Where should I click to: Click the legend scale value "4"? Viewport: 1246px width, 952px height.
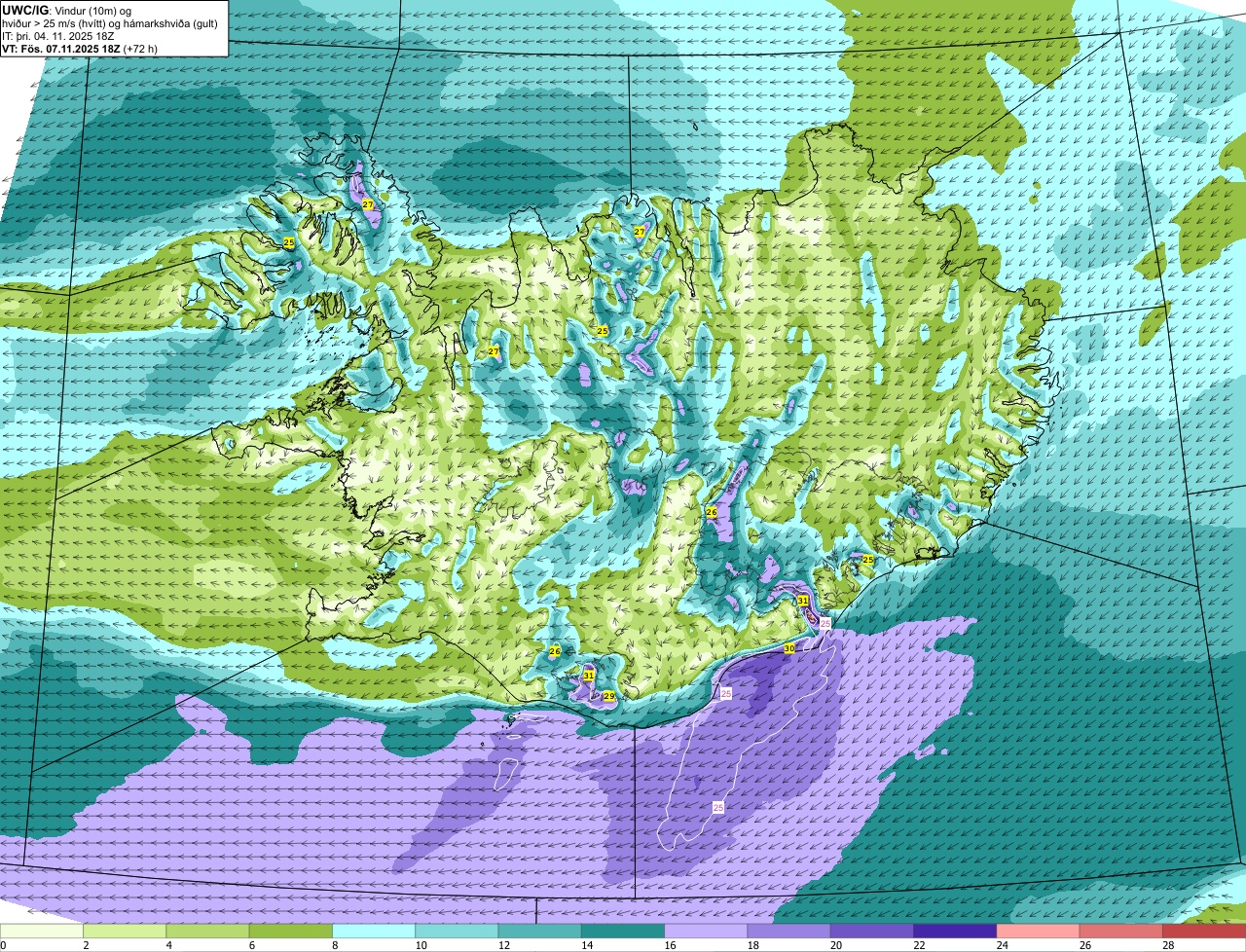coord(167,945)
